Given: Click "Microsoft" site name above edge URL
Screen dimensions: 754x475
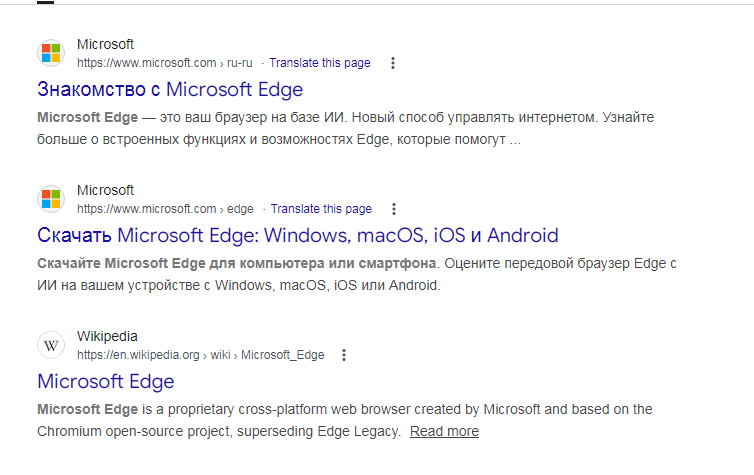Looking at the screenshot, I should point(105,191).
